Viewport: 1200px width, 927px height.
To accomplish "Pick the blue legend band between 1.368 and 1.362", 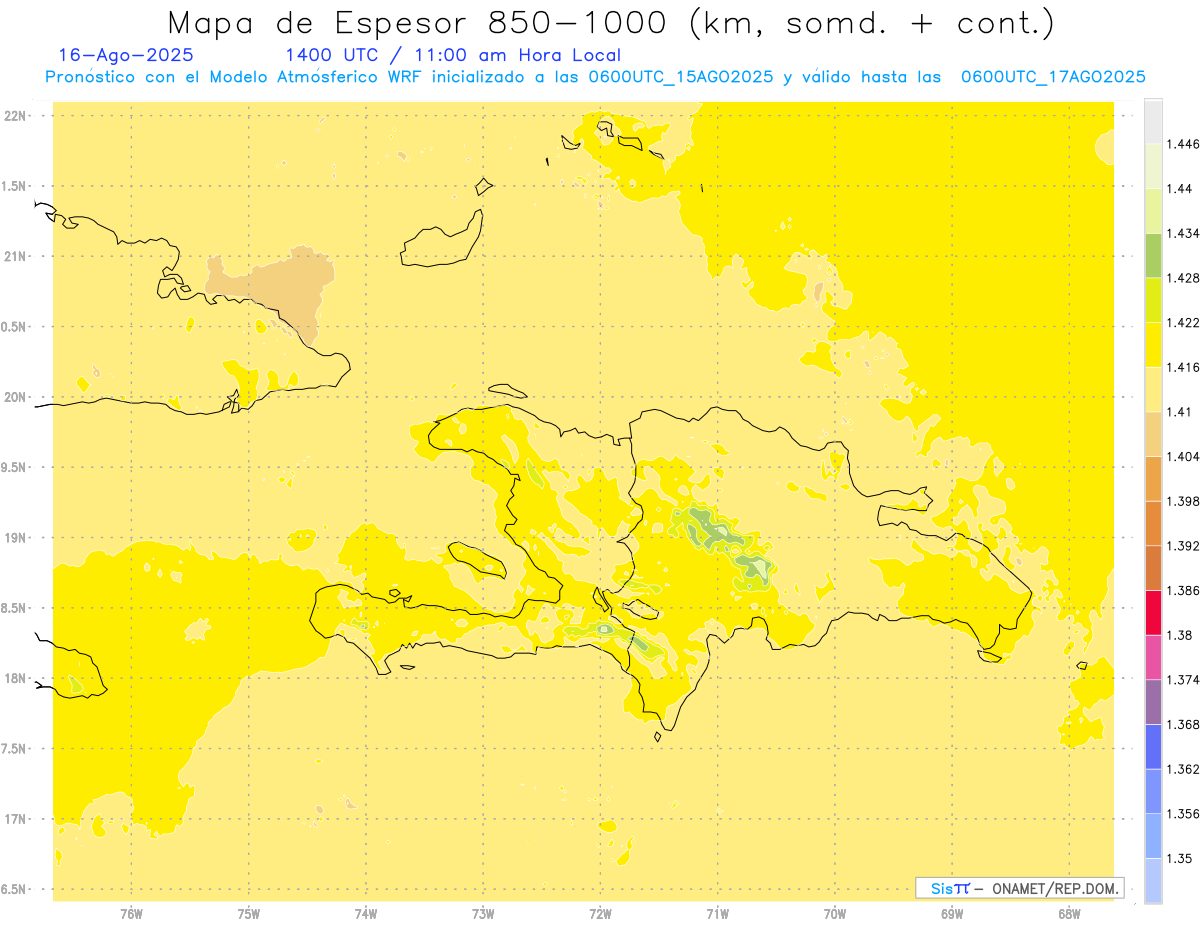I will click(1153, 747).
